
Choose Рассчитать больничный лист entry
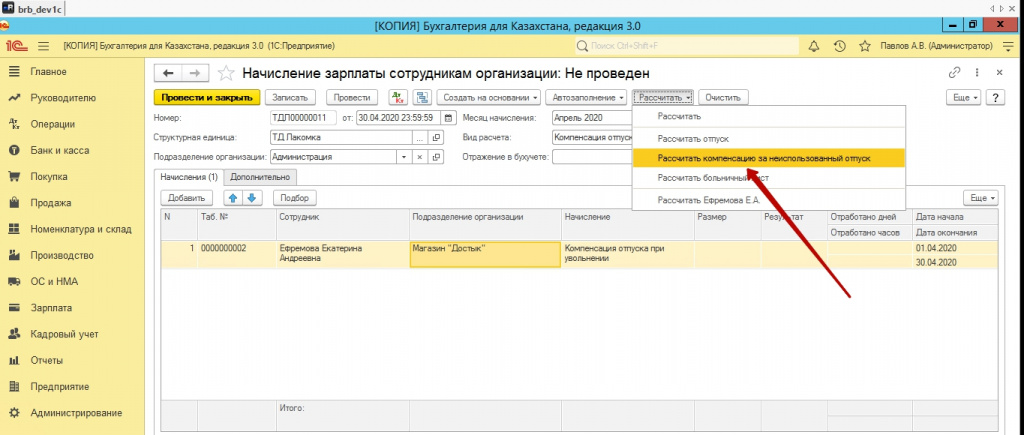[769, 177]
